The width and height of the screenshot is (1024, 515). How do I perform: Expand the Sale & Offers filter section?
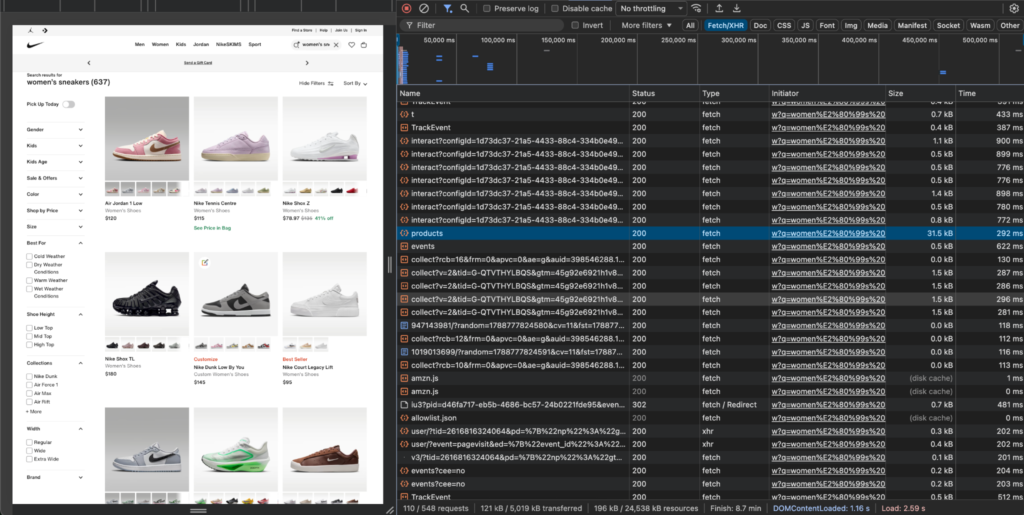[55, 178]
